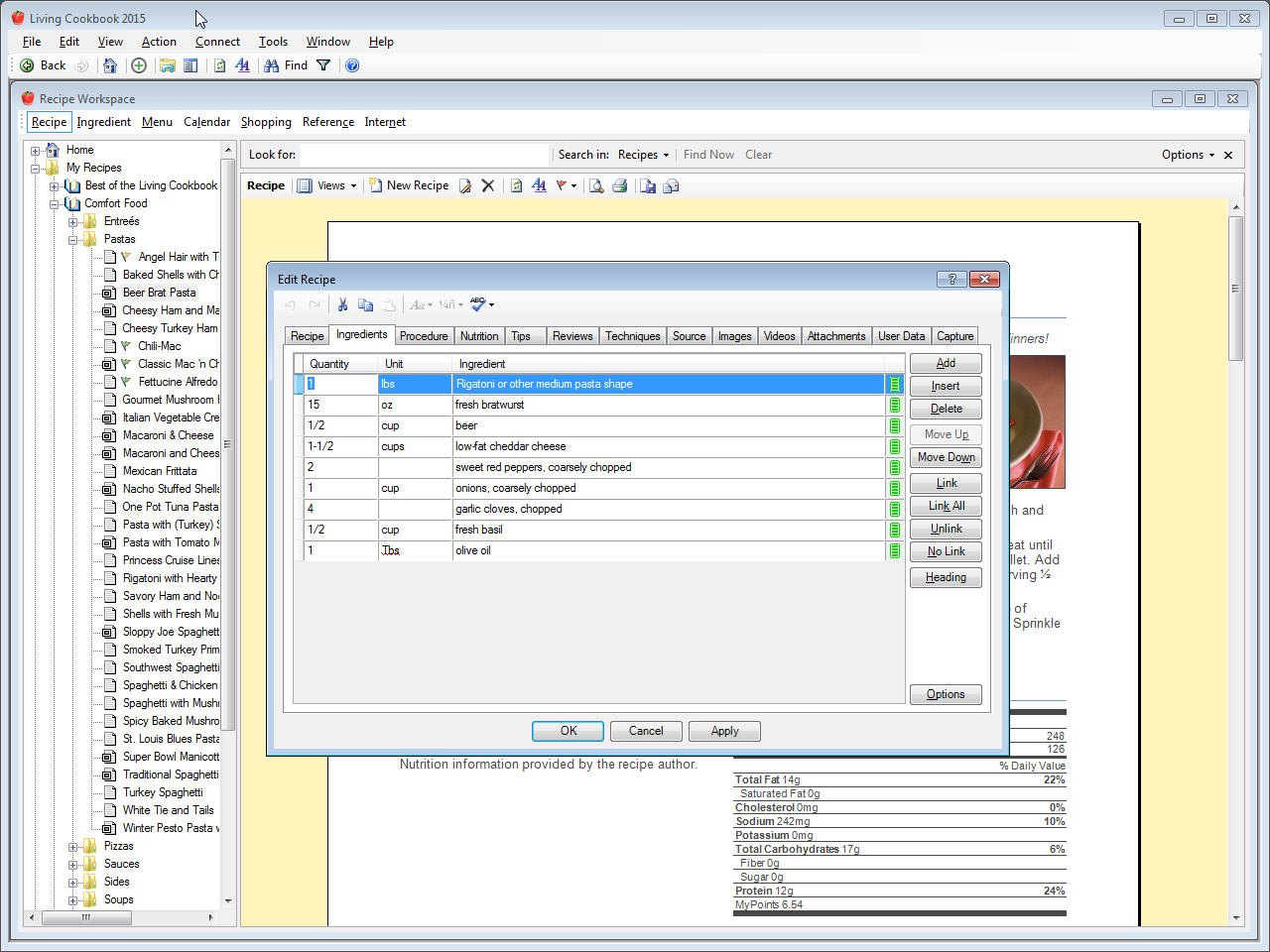Click the email recipe icon in Recipe toolbar
This screenshot has width=1270, height=952.
(x=671, y=185)
